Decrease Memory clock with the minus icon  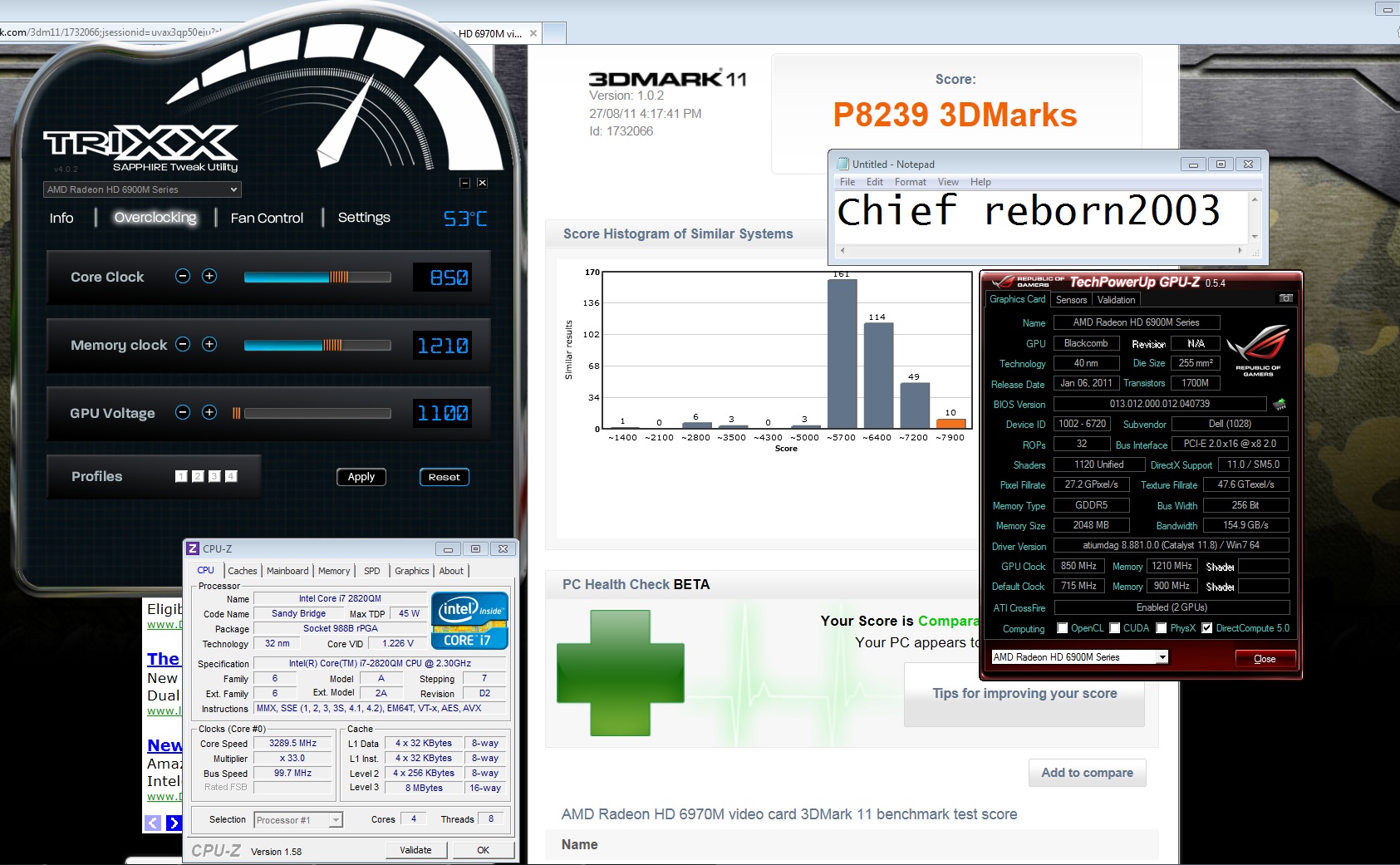pyautogui.click(x=183, y=344)
